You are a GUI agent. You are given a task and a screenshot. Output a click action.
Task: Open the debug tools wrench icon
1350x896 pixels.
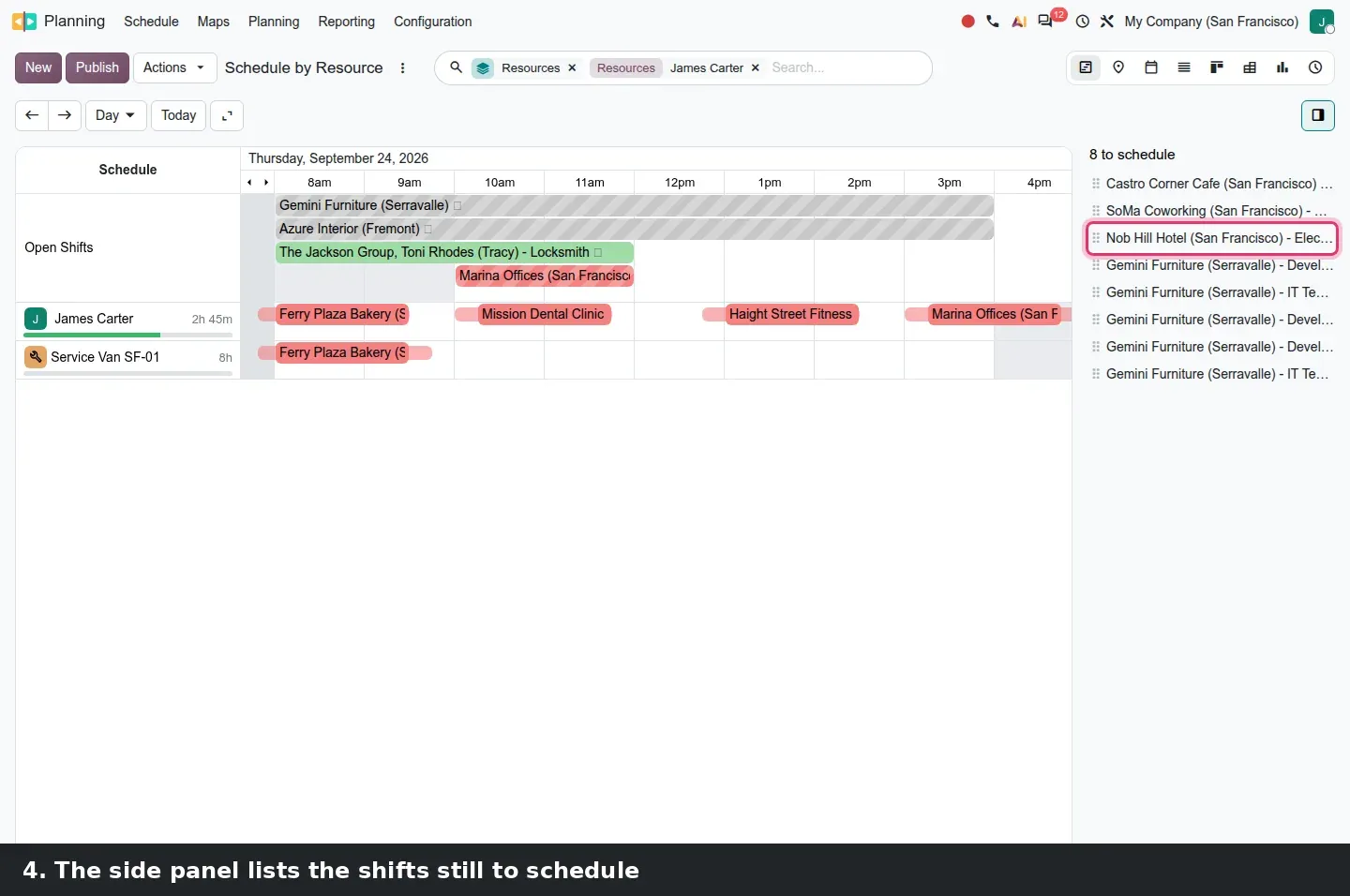1107,22
